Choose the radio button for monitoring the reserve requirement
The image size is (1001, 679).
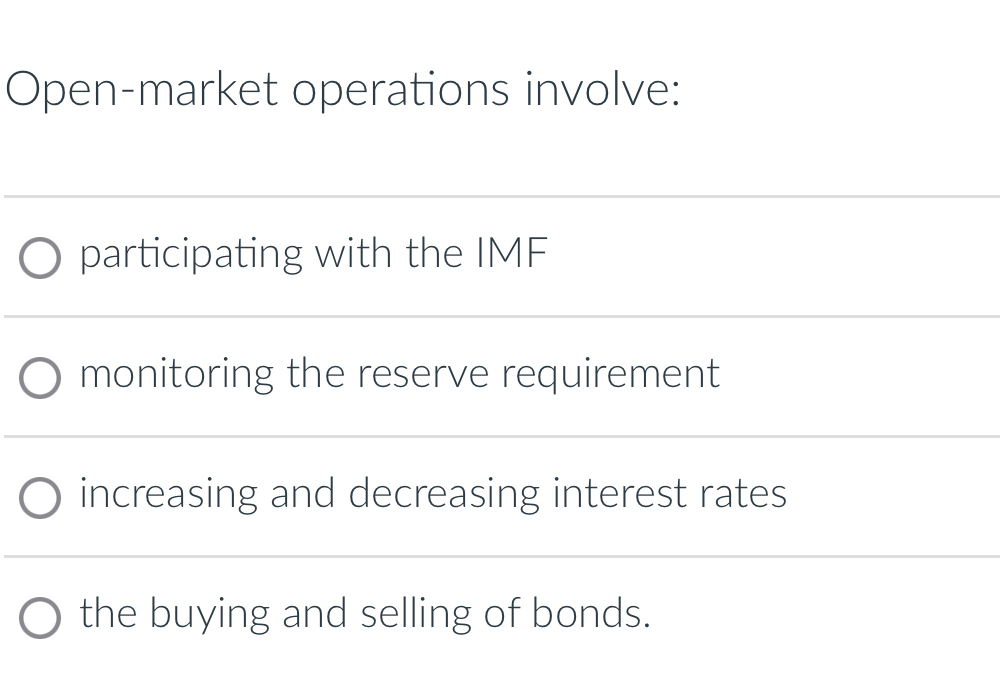40,378
